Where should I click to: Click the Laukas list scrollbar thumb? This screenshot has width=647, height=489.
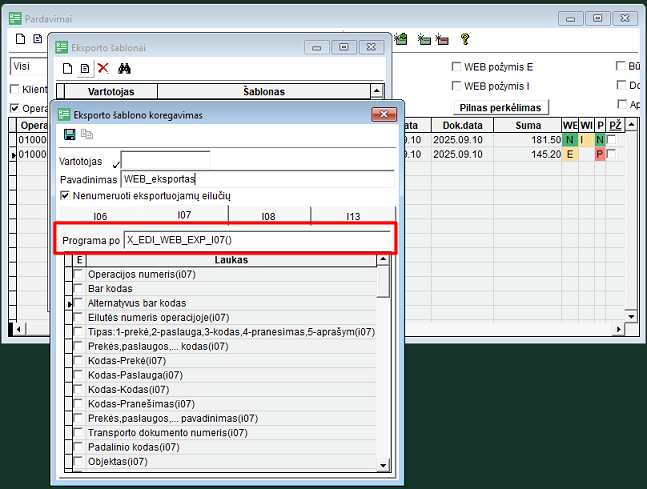click(x=383, y=281)
